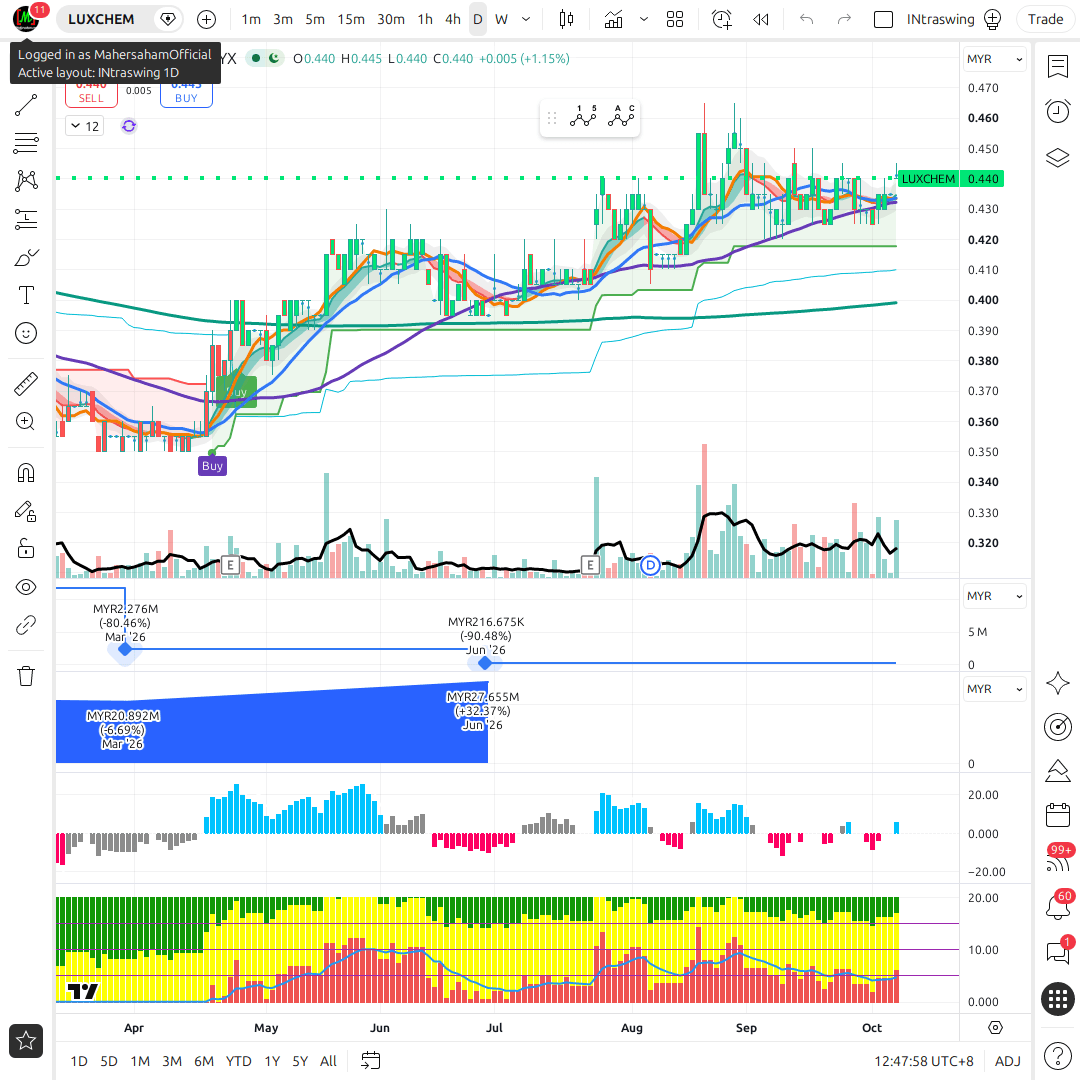Toggle ADJ adjusted data setting
Screen dimensions: 1080x1080
point(1008,1061)
